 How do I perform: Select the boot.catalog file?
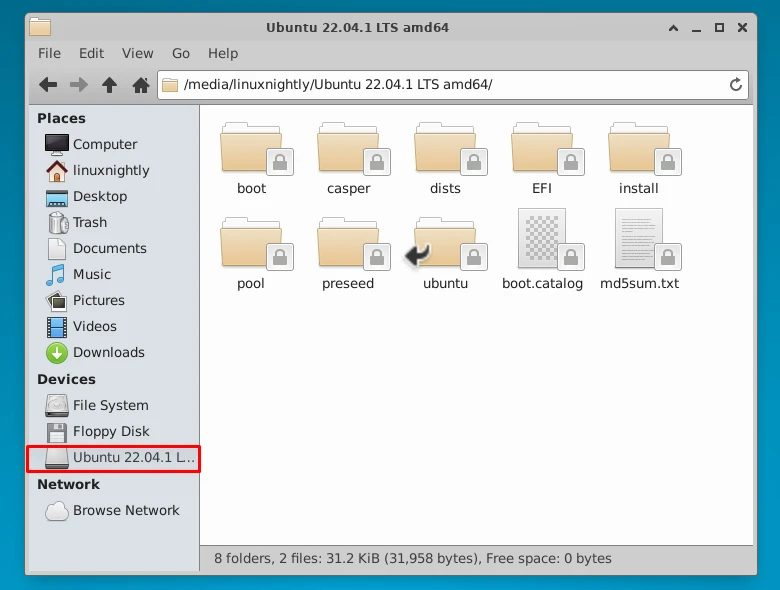(543, 250)
